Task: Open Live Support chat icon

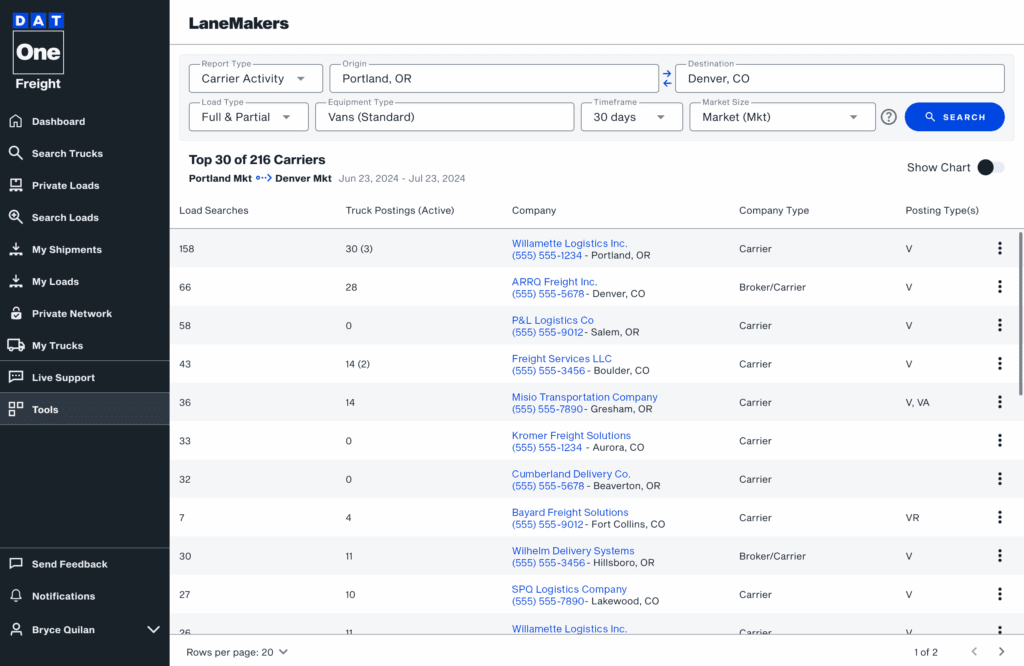Action: click(x=16, y=378)
